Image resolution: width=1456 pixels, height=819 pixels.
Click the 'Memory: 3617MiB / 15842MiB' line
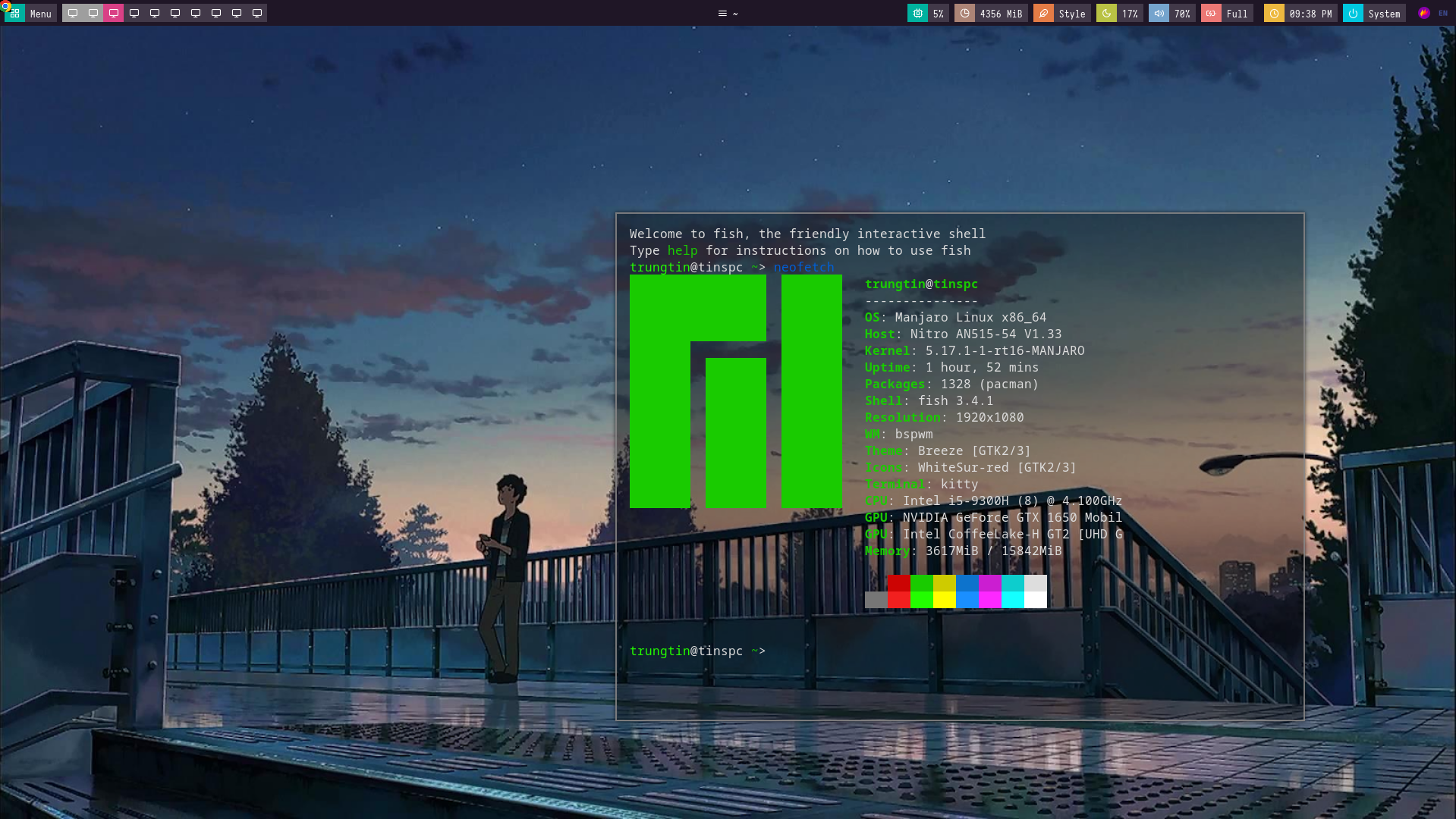click(x=963, y=551)
